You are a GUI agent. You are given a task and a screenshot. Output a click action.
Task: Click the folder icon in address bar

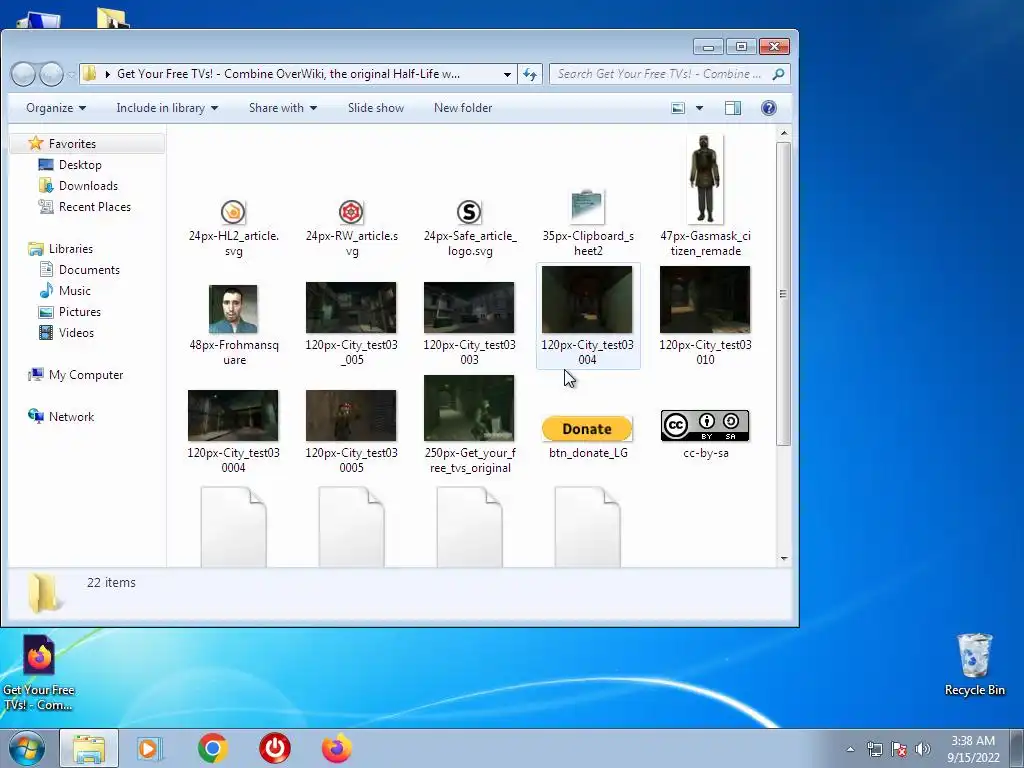(90, 74)
